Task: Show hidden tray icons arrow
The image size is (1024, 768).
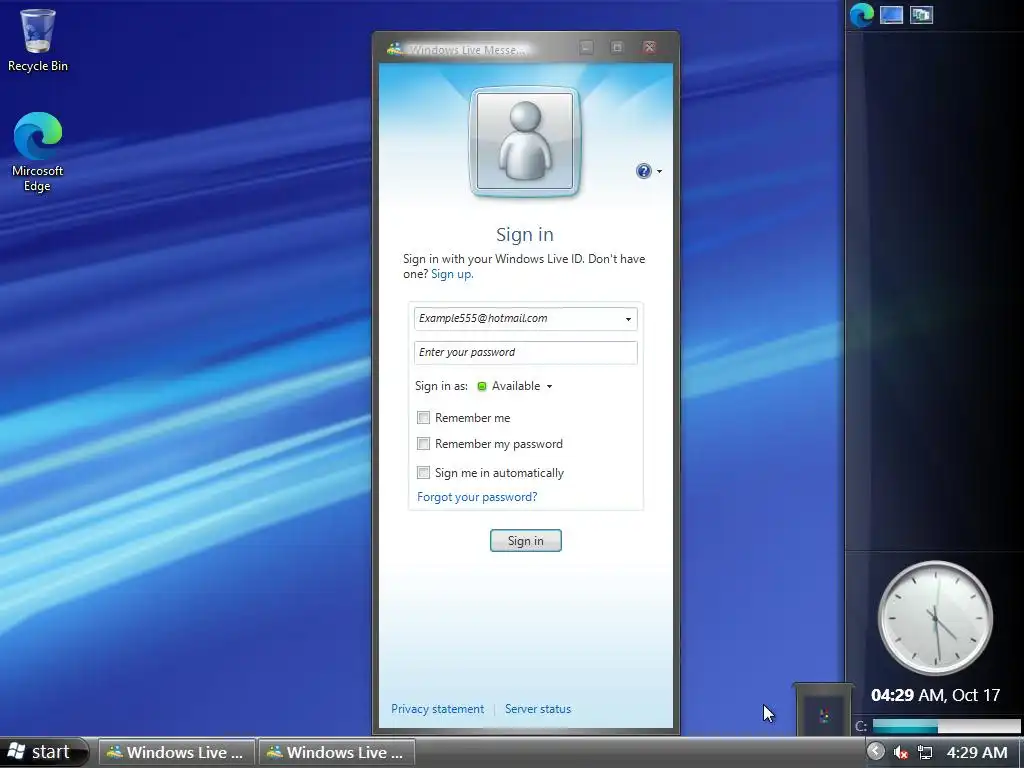Action: coord(876,752)
